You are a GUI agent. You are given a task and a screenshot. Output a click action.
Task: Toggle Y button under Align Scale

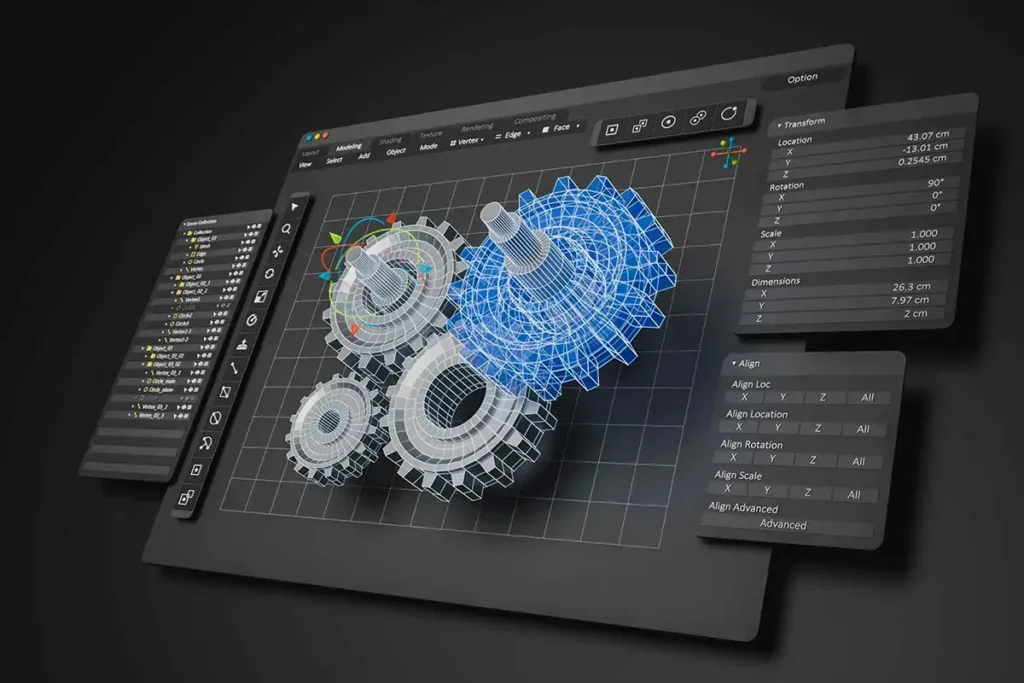tap(766, 490)
